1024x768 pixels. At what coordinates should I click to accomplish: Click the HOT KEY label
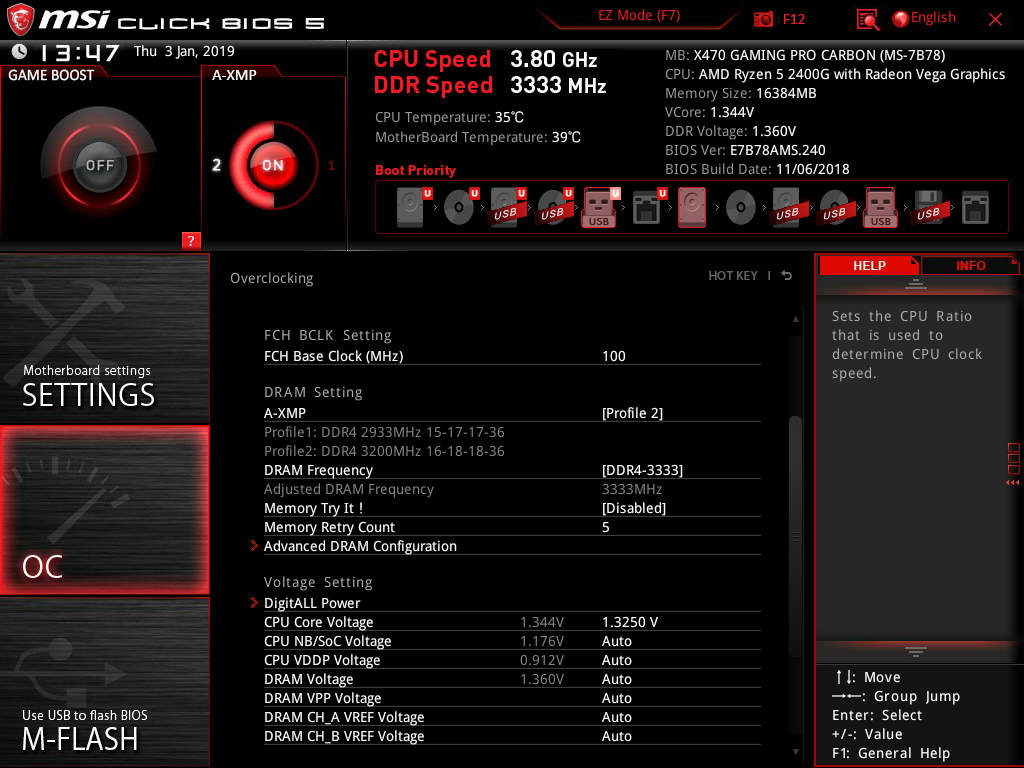[733, 276]
